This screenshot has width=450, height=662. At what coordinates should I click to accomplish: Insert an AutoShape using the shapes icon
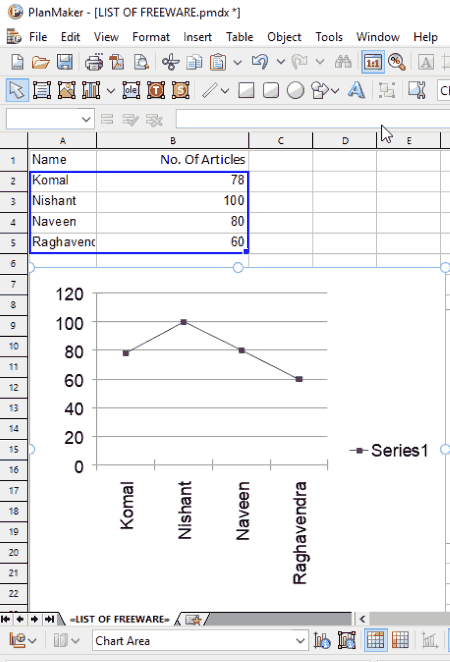pos(320,90)
